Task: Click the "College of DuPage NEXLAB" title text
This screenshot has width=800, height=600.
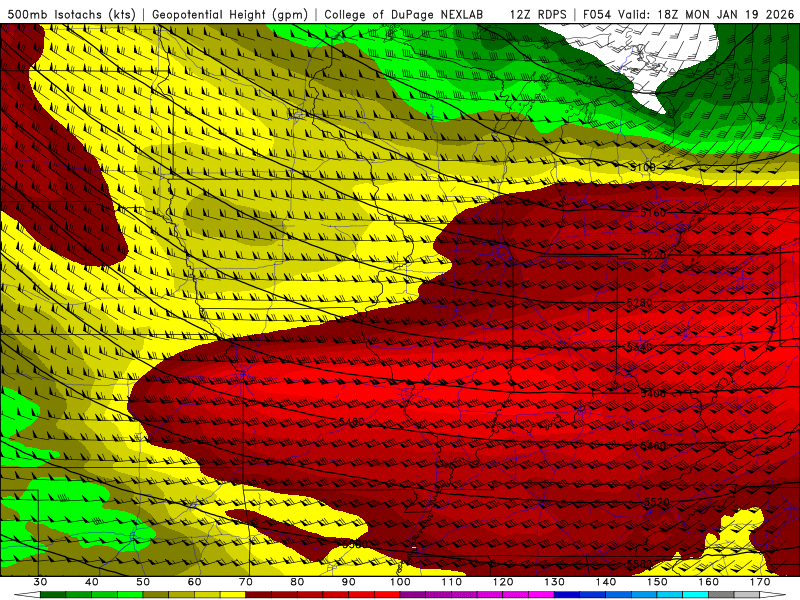Action: point(404,14)
